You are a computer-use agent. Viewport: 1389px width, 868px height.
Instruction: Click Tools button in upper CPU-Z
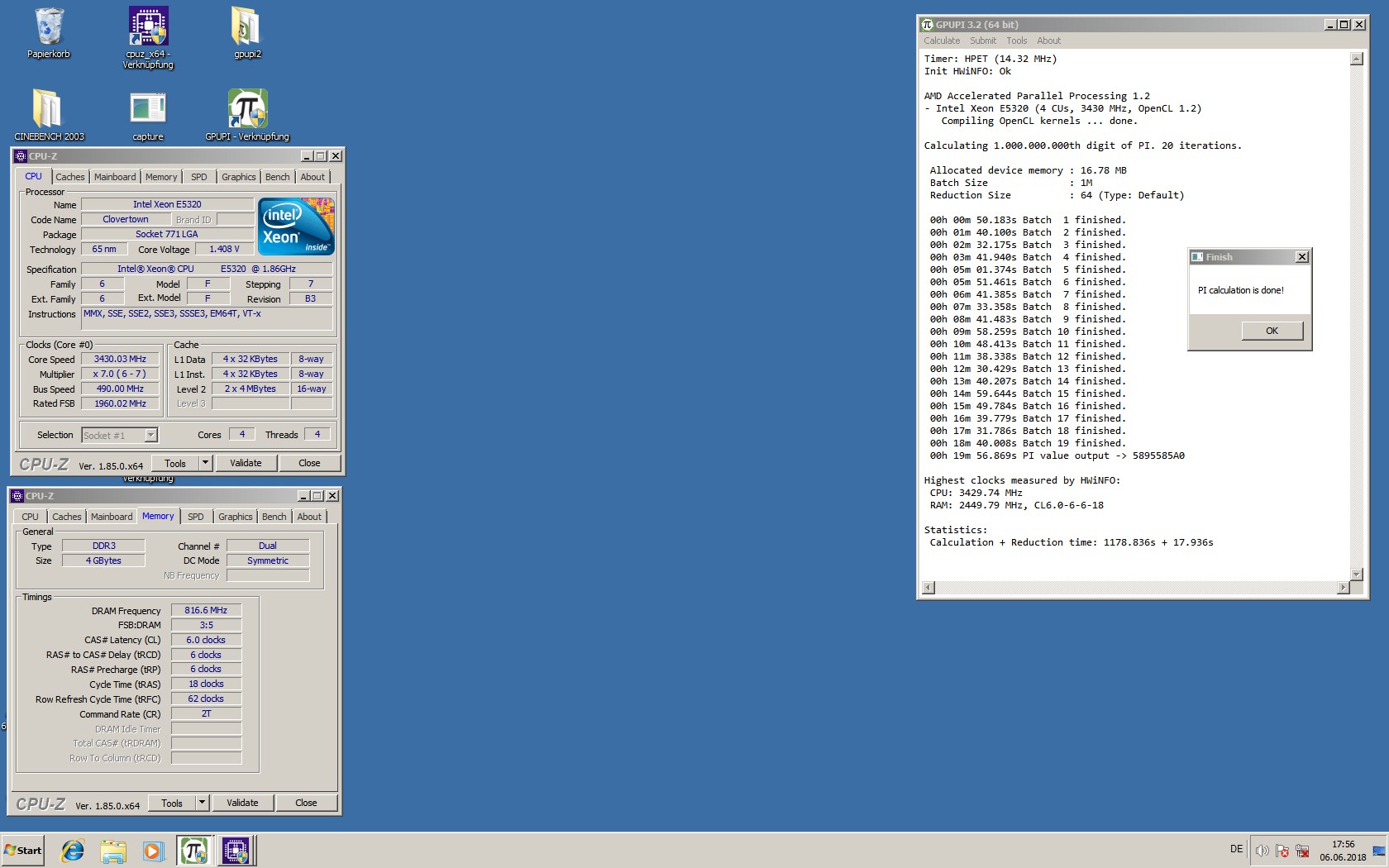175,464
